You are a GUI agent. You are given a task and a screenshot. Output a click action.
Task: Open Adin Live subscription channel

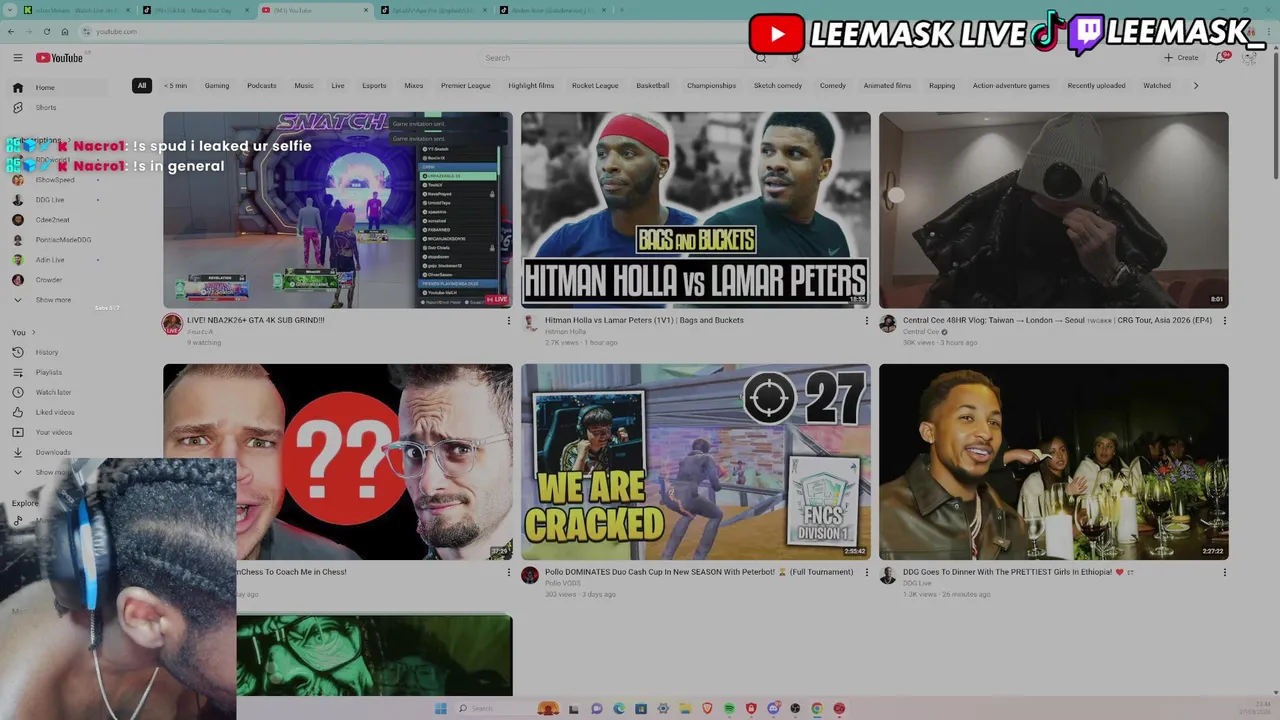[x=58, y=260]
